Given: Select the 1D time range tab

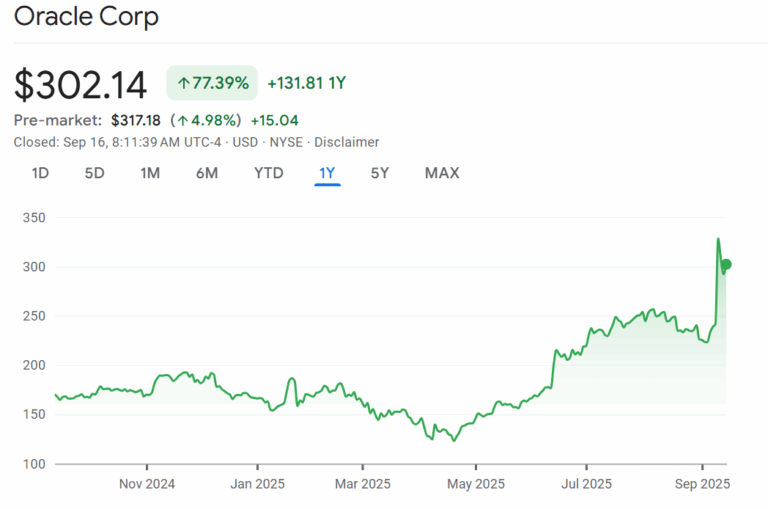Looking at the screenshot, I should [x=40, y=173].
